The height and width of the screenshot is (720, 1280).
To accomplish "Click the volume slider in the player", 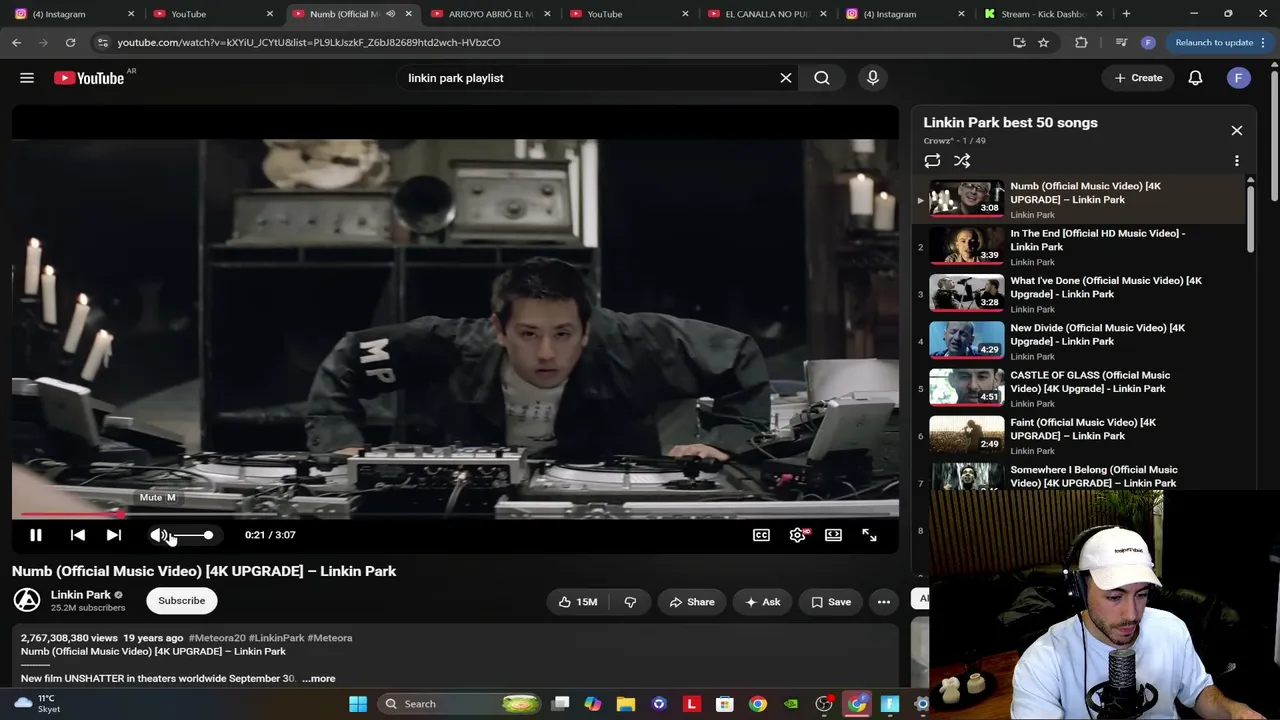I will (x=194, y=535).
